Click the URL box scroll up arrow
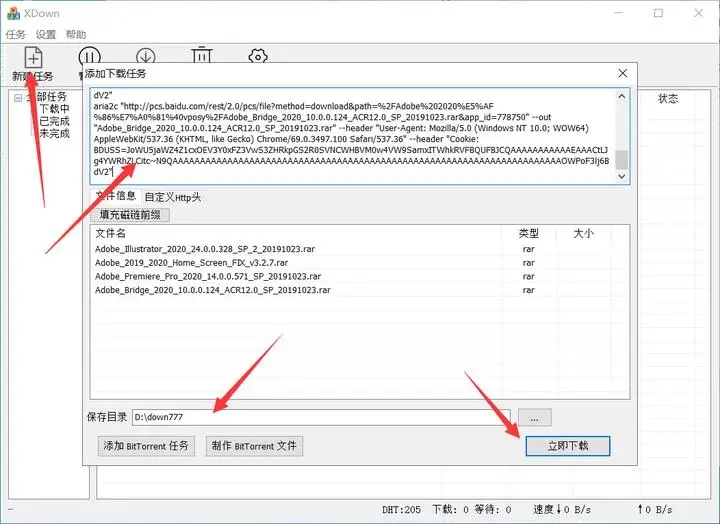Image resolution: width=720 pixels, height=524 pixels. 622,96
